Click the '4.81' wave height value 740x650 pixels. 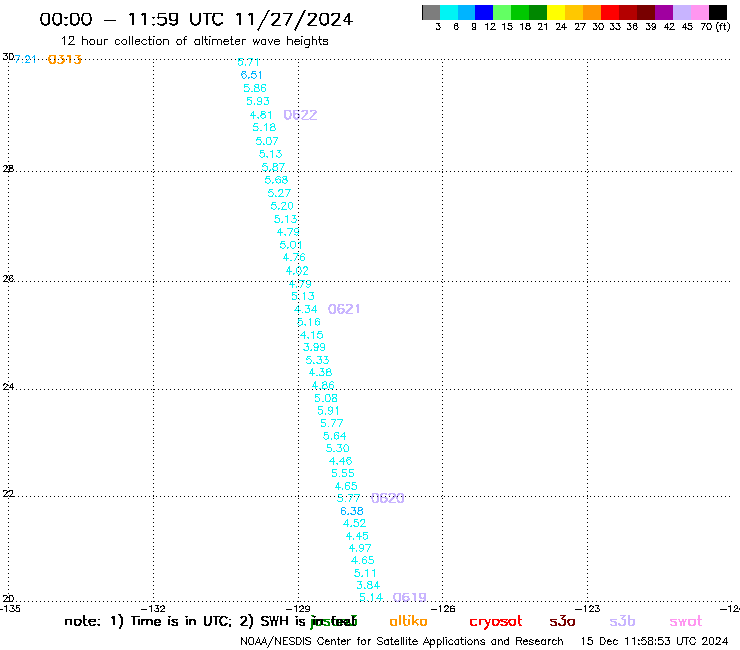[261, 115]
